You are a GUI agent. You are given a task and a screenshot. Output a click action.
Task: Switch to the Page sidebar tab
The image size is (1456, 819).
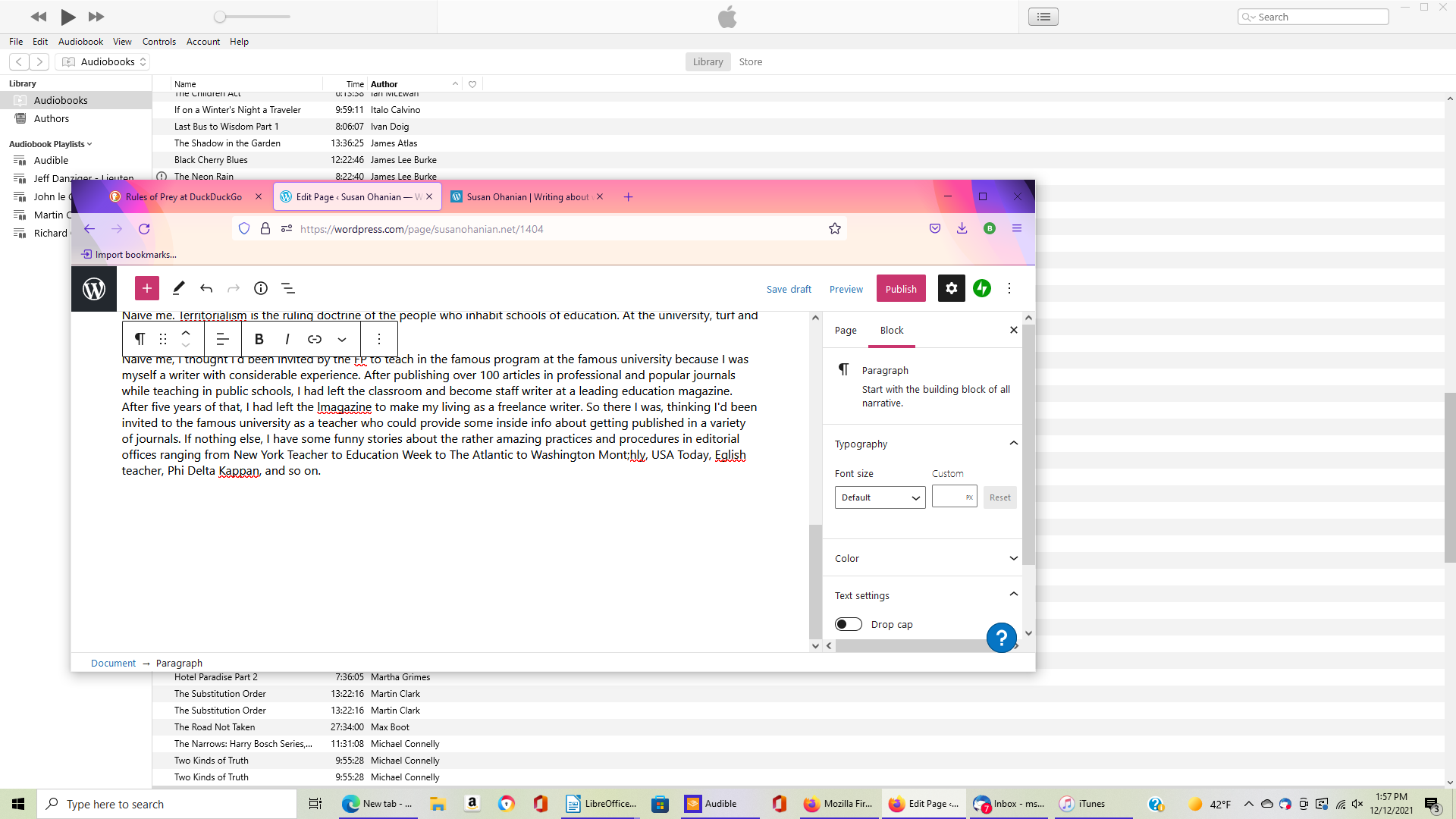(846, 331)
